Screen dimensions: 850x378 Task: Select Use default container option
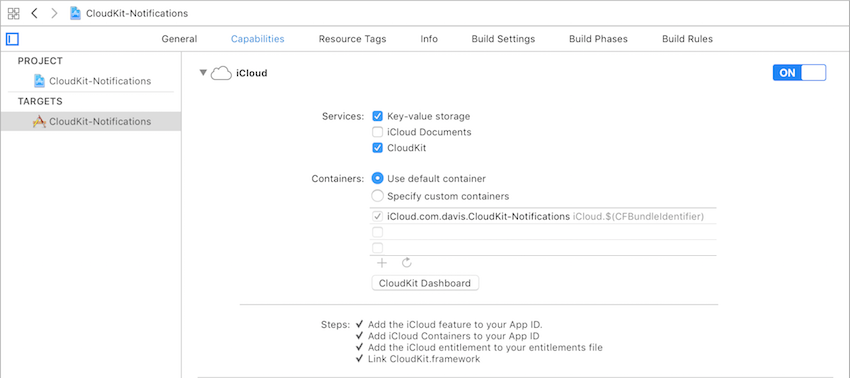point(377,178)
